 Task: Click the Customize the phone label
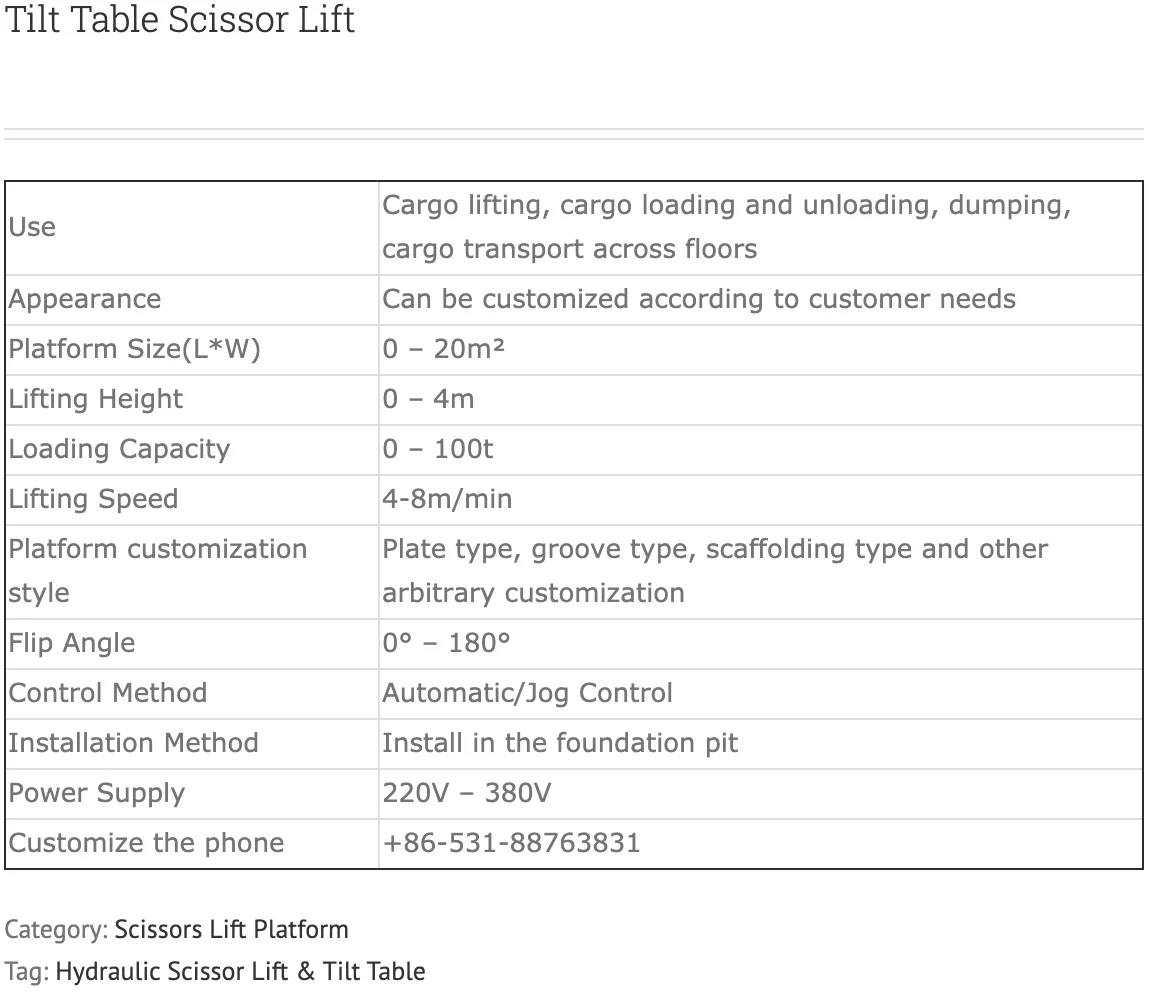146,843
